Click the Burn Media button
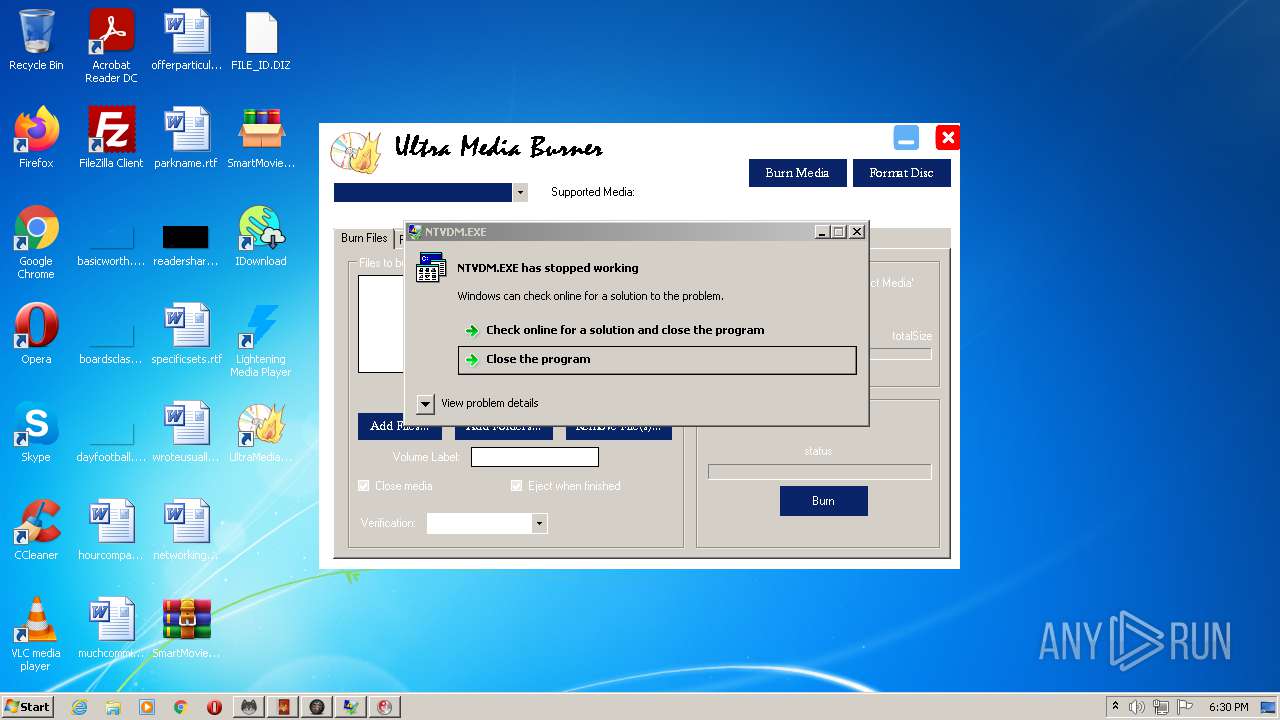This screenshot has width=1280, height=720. [x=797, y=173]
